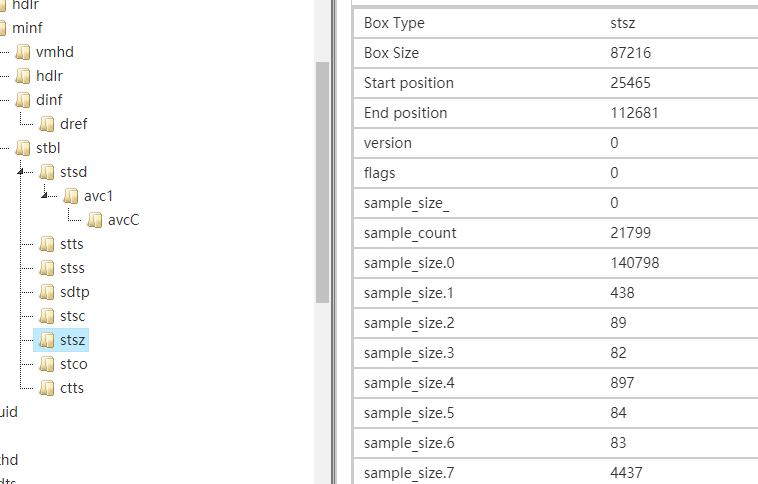
Task: Open the stco box icon
Action: tap(47, 365)
